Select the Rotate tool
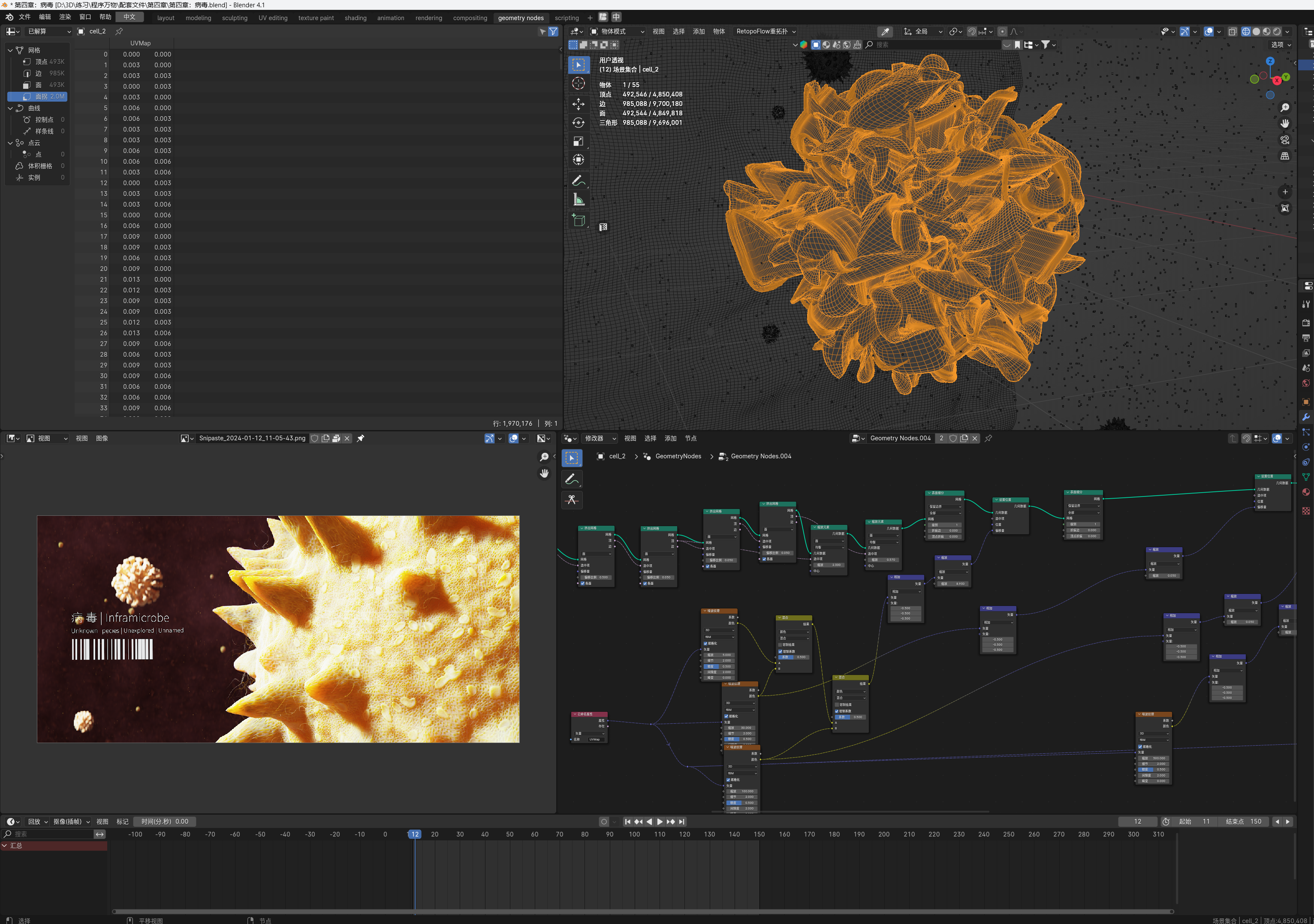 coord(579,123)
